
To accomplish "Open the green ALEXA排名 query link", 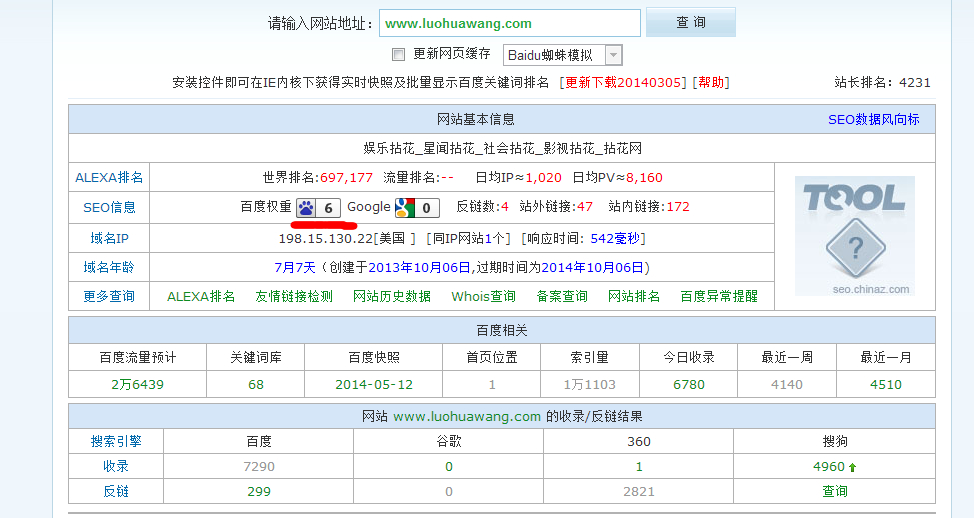I will tap(201, 296).
